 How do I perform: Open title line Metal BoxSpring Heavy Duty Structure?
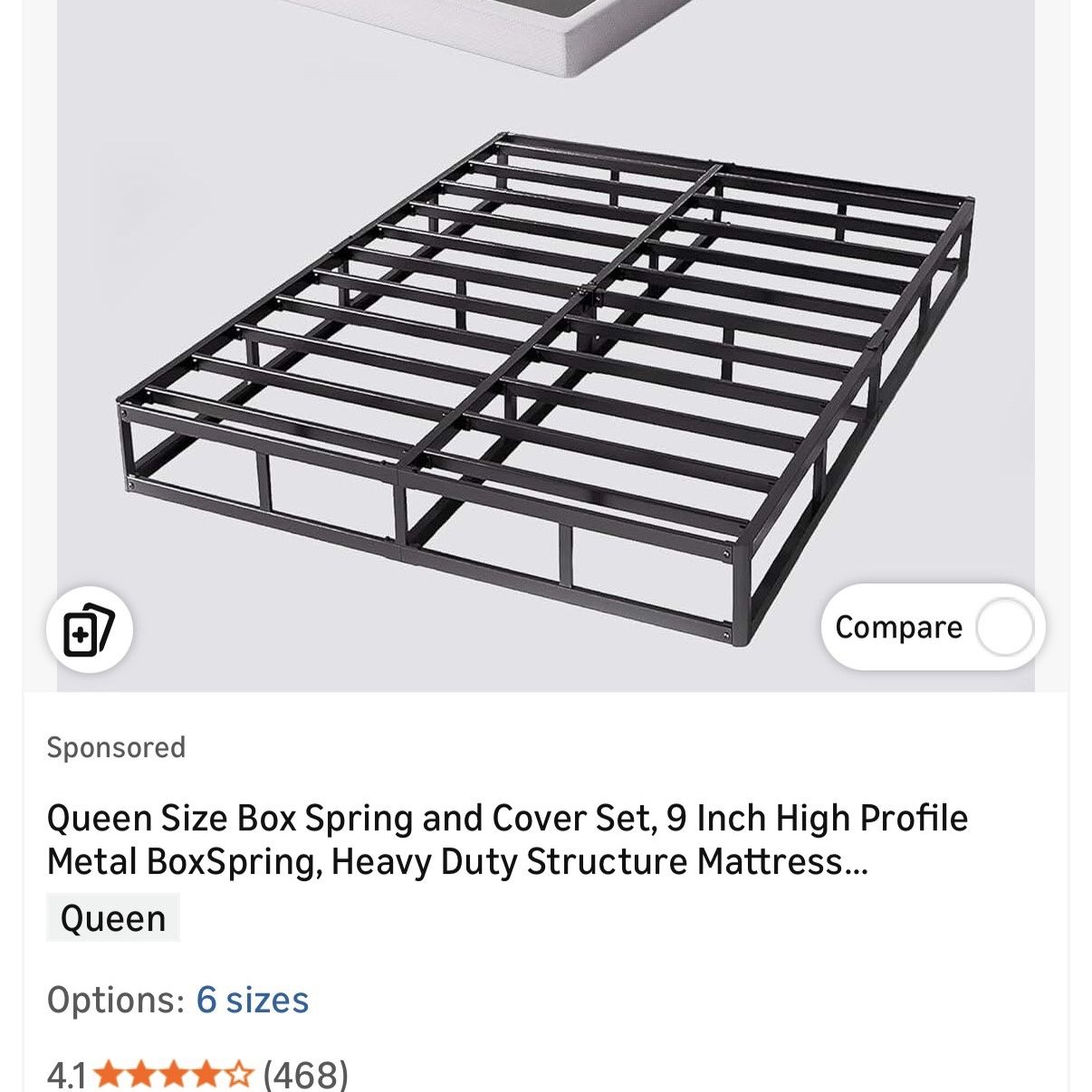pyautogui.click(x=457, y=862)
